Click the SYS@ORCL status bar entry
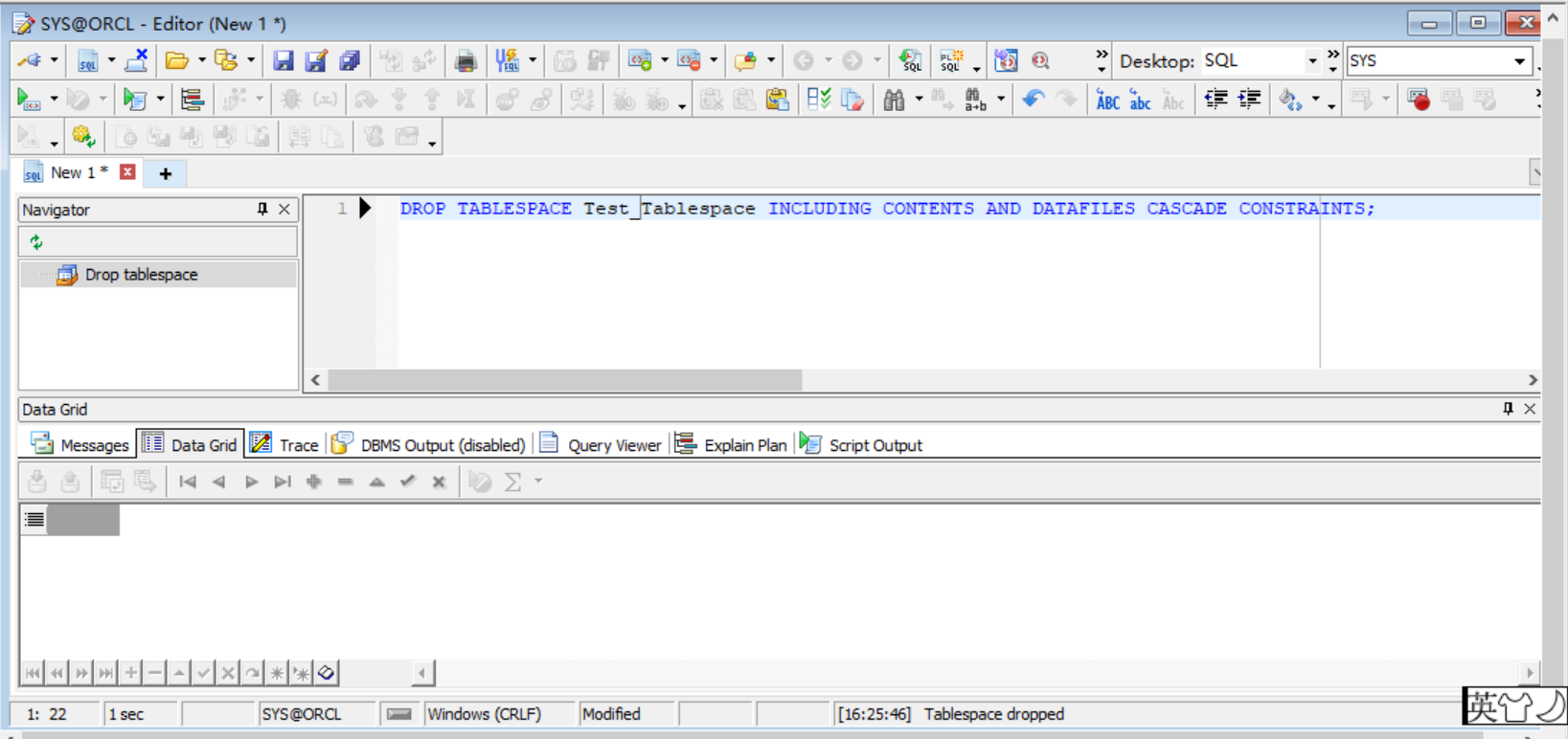1568x739 pixels. coord(301,714)
